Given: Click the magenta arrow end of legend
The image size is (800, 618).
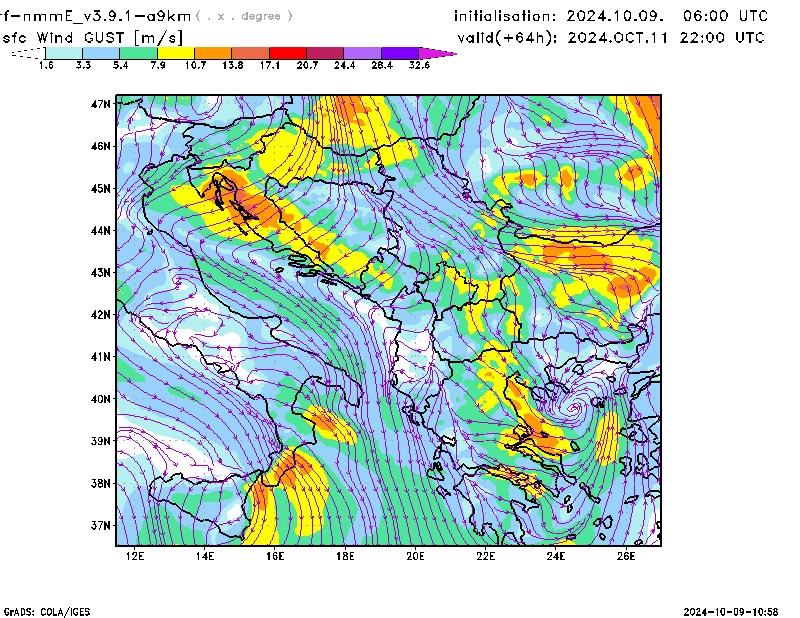Looking at the screenshot, I should 437,53.
